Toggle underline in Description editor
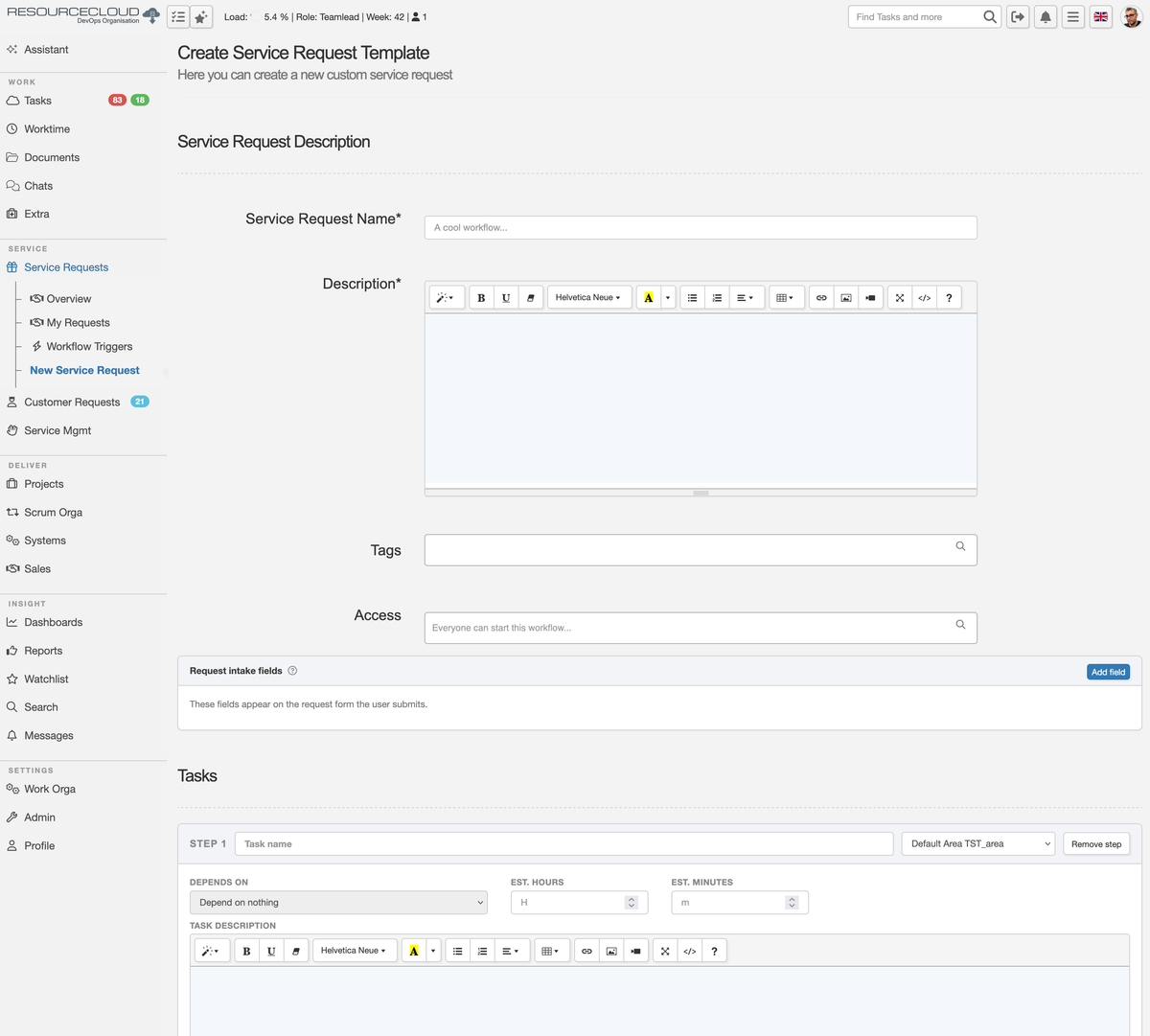Image resolution: width=1150 pixels, height=1036 pixels. point(506,298)
